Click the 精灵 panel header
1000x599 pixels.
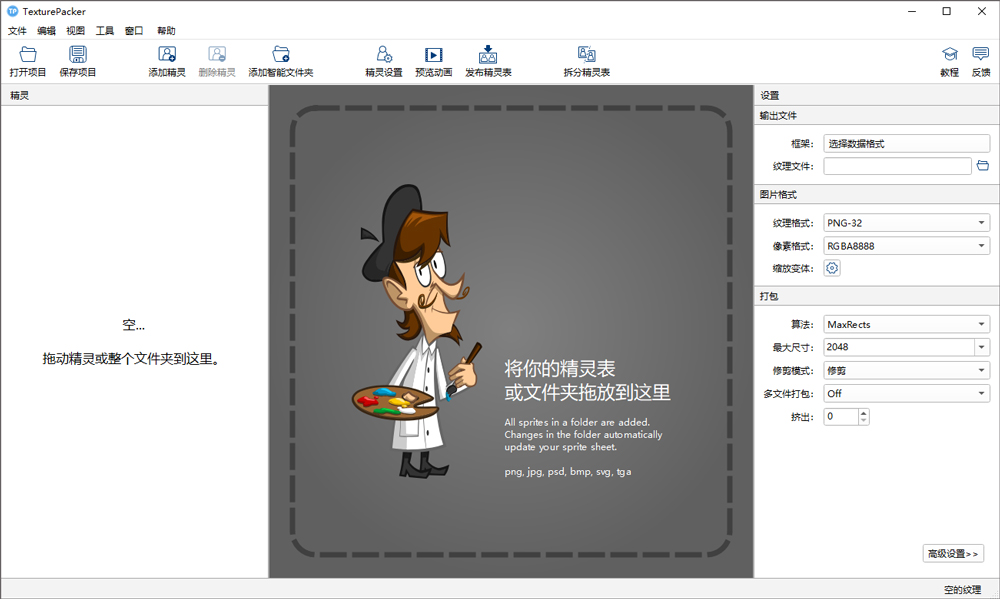(x=134, y=95)
